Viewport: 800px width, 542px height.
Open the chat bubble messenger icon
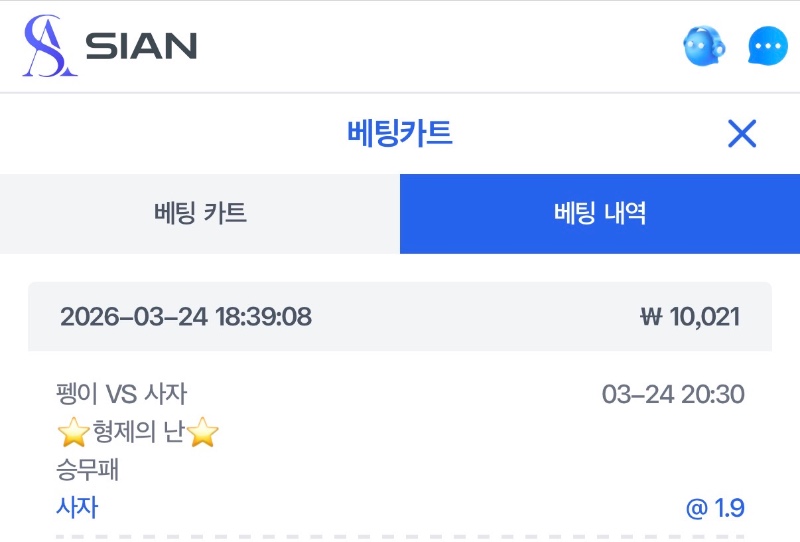(768, 46)
